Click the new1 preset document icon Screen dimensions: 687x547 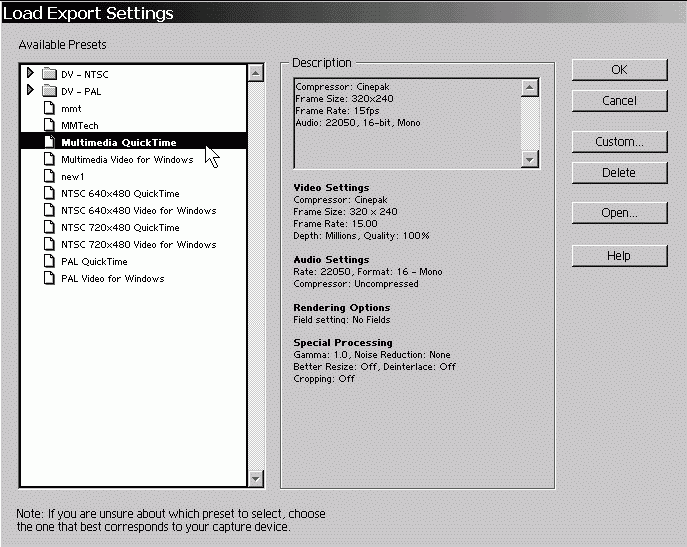[48, 176]
